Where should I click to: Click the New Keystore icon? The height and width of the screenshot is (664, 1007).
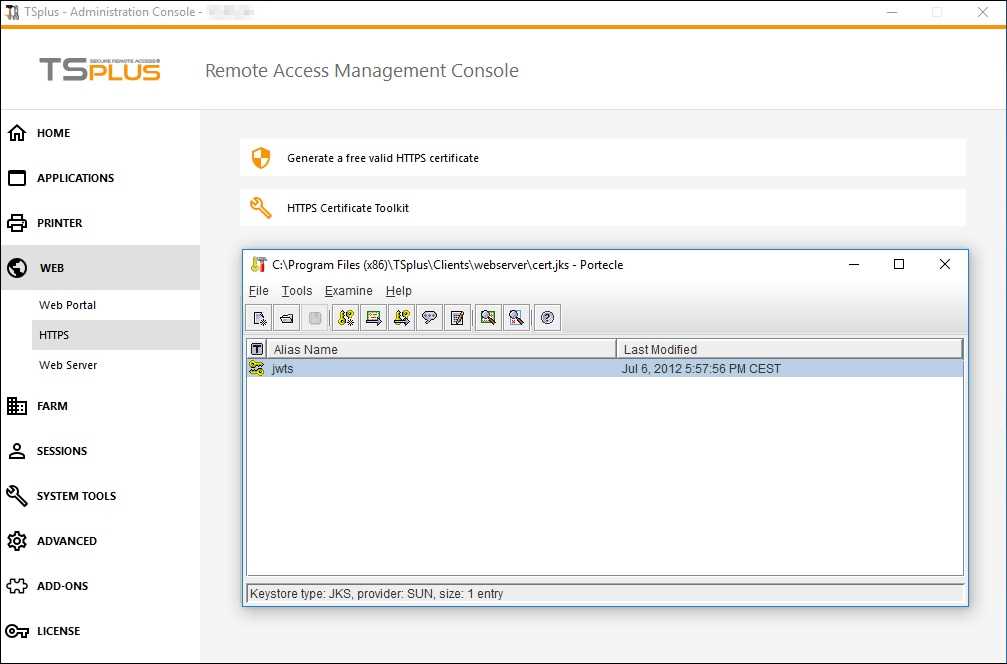pyautogui.click(x=258, y=317)
